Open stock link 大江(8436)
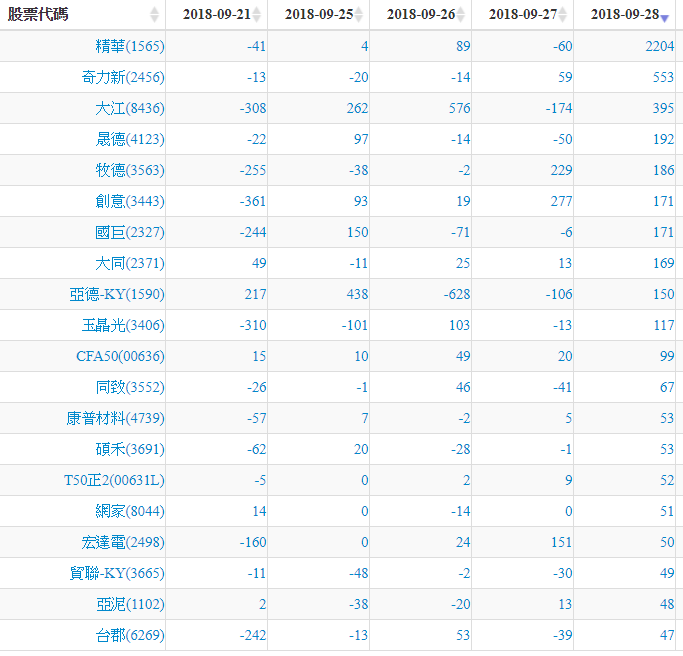The height and width of the screenshot is (656, 683). [x=130, y=109]
